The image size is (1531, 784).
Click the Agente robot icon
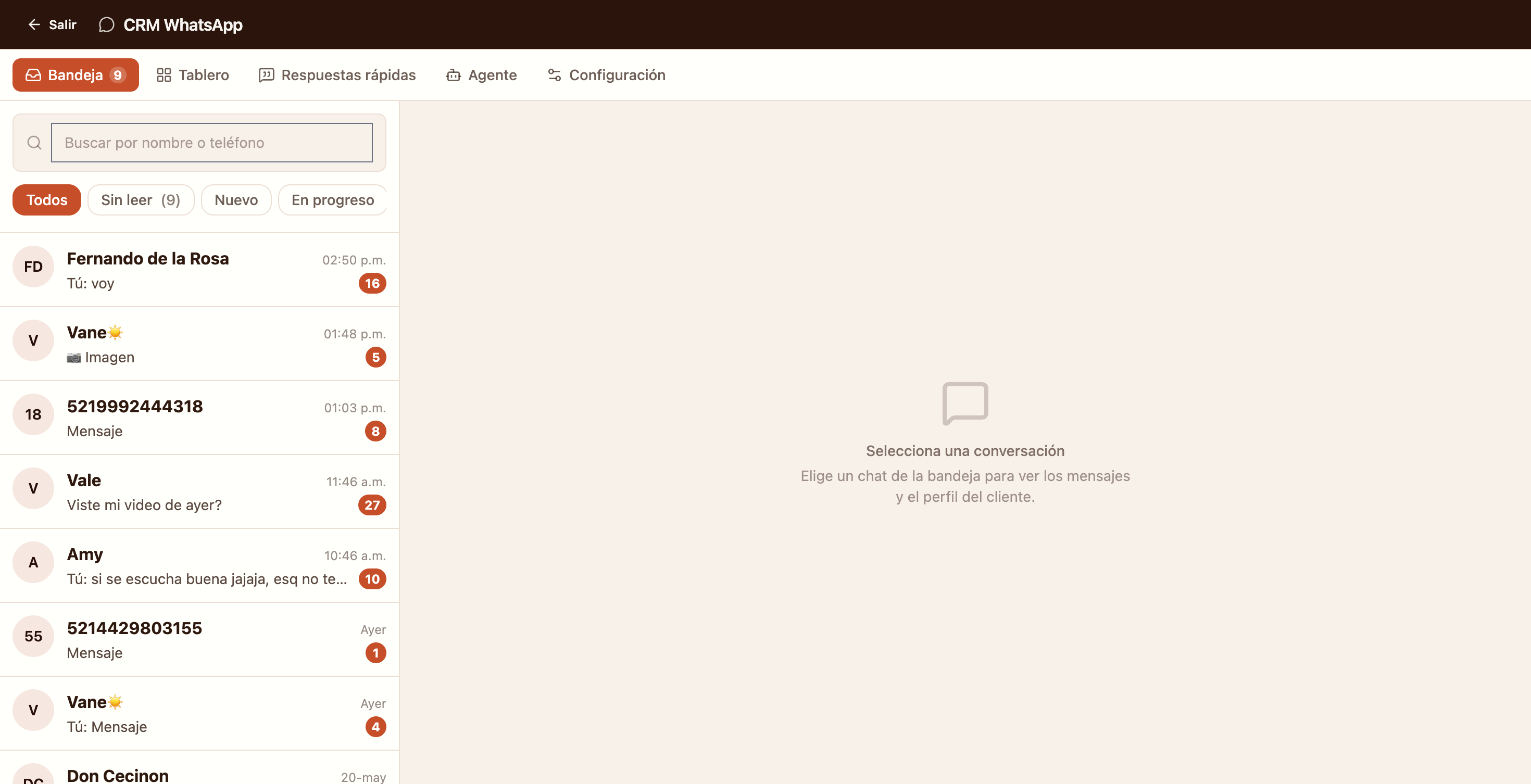pyautogui.click(x=454, y=75)
